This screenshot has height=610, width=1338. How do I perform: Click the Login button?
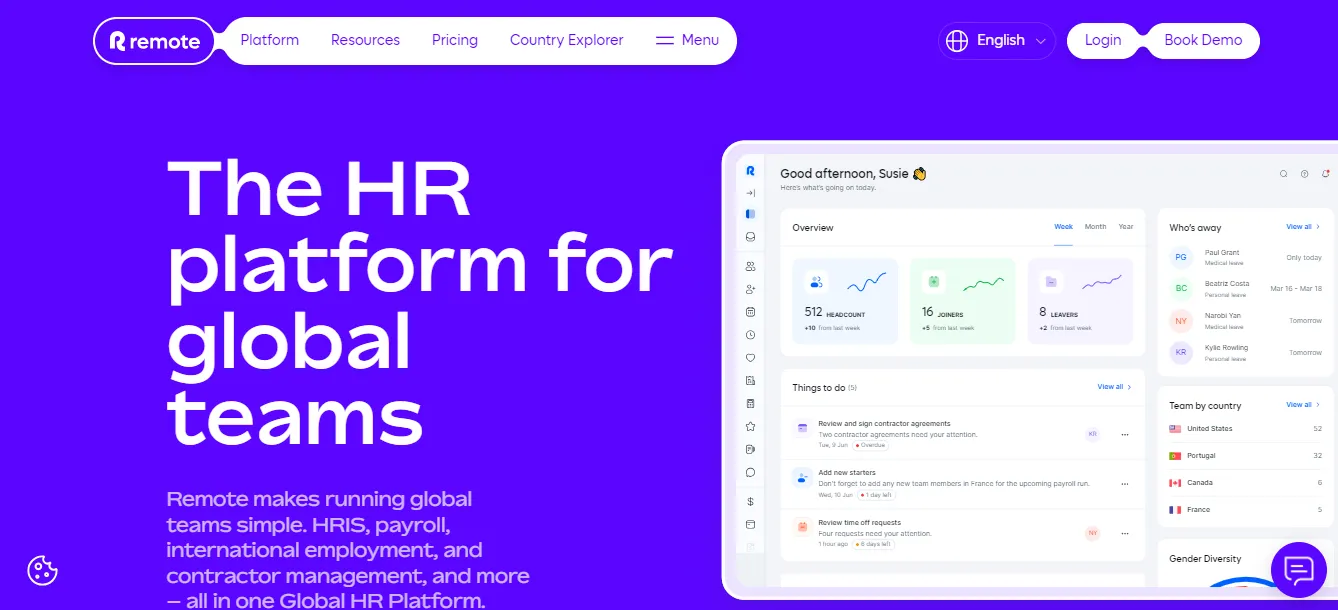(1103, 41)
